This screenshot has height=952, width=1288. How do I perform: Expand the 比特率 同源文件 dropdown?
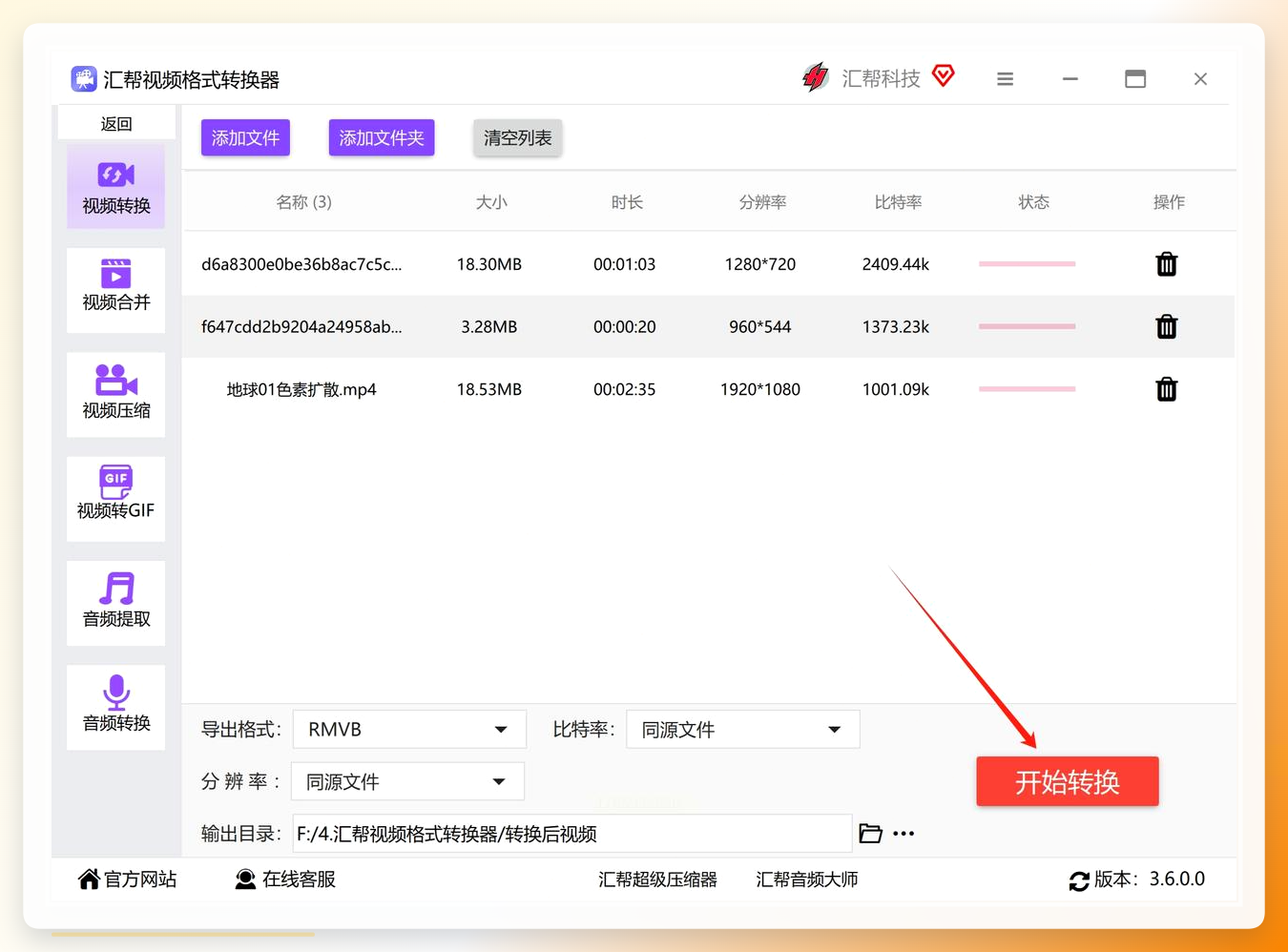tap(743, 730)
